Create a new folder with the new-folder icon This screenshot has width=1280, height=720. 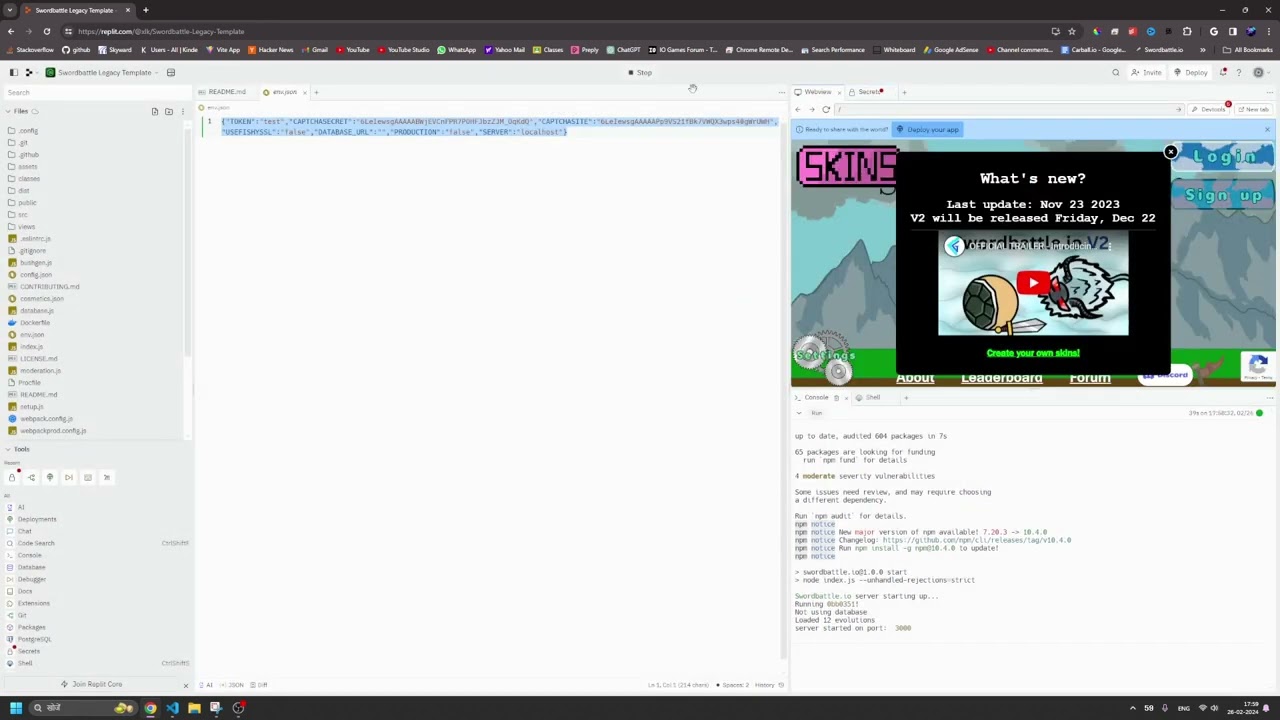(x=169, y=111)
